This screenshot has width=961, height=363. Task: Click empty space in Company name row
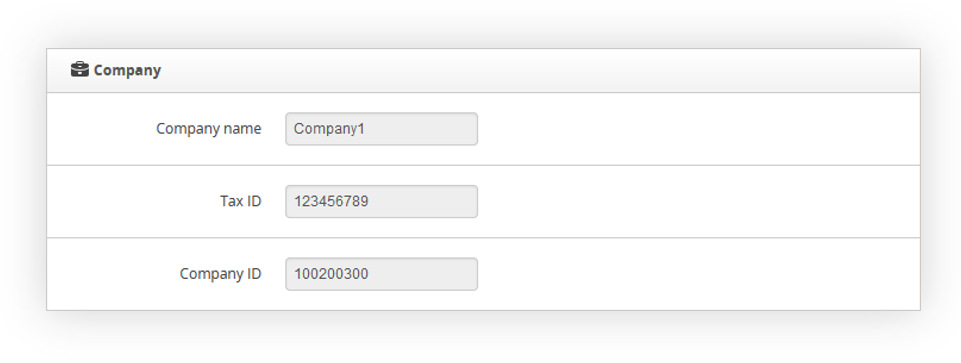(699, 129)
